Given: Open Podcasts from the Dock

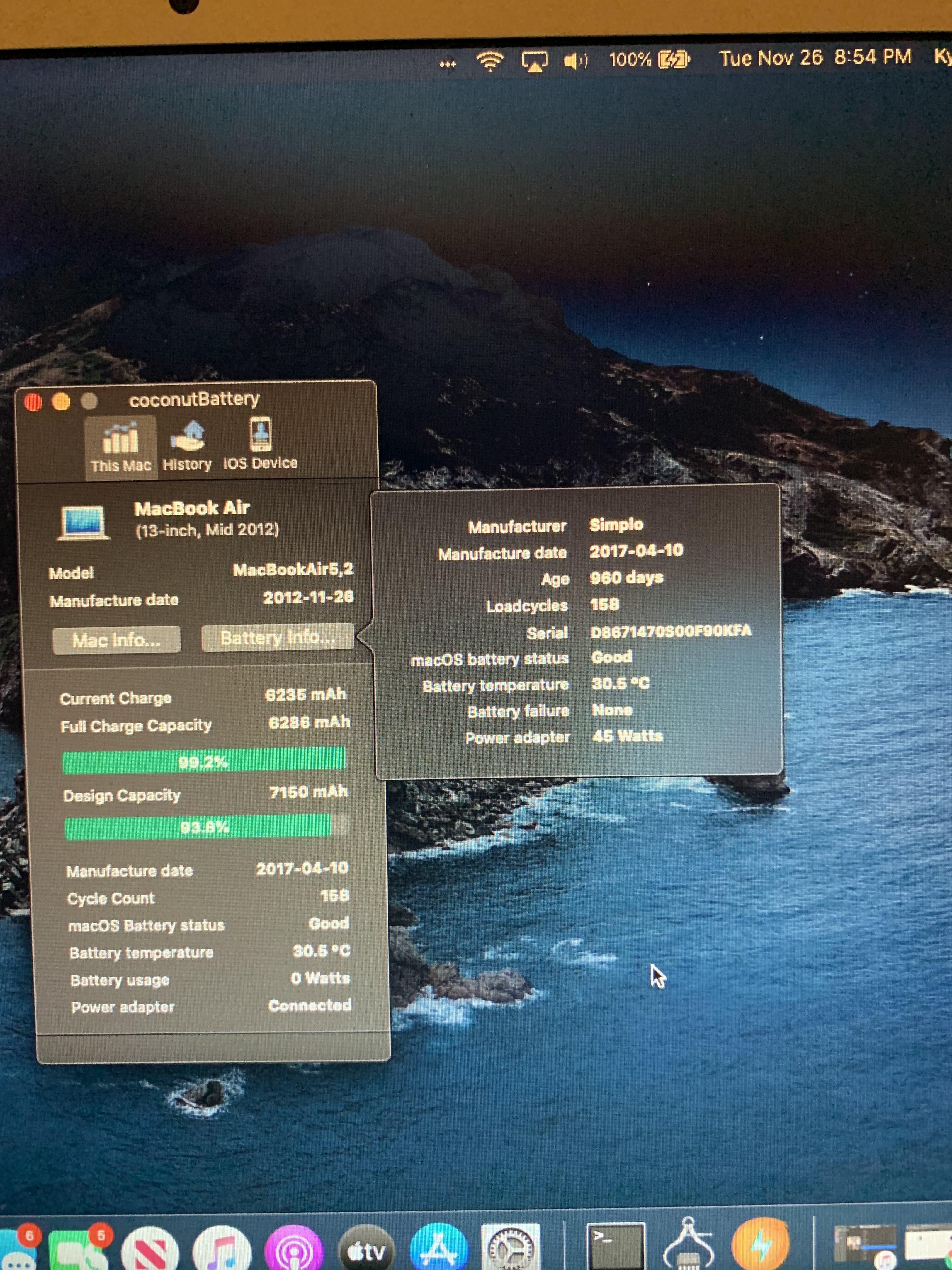Looking at the screenshot, I should (294, 1250).
